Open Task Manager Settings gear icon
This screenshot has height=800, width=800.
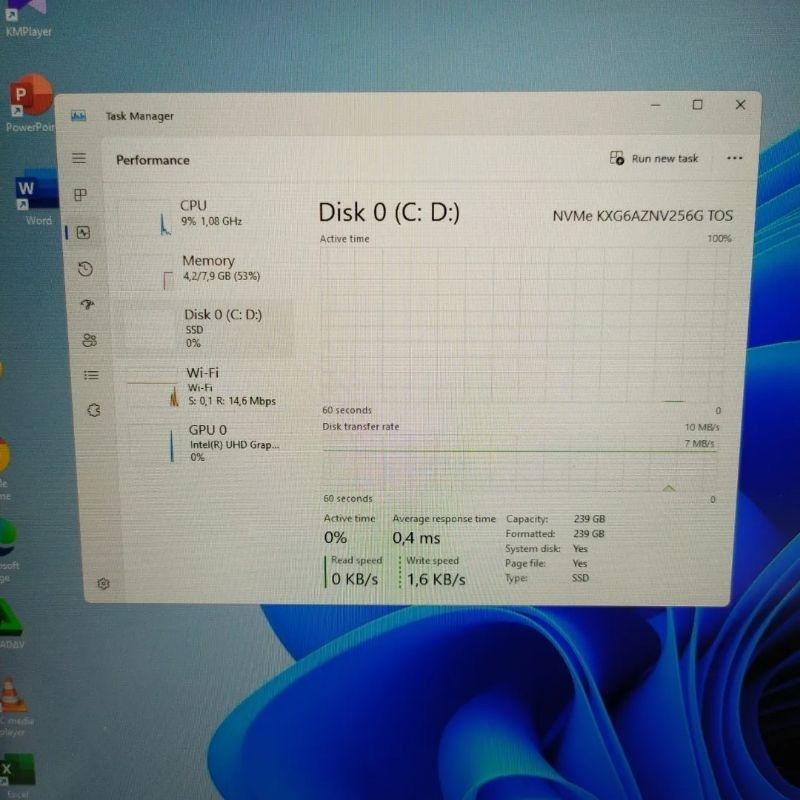pyautogui.click(x=103, y=583)
